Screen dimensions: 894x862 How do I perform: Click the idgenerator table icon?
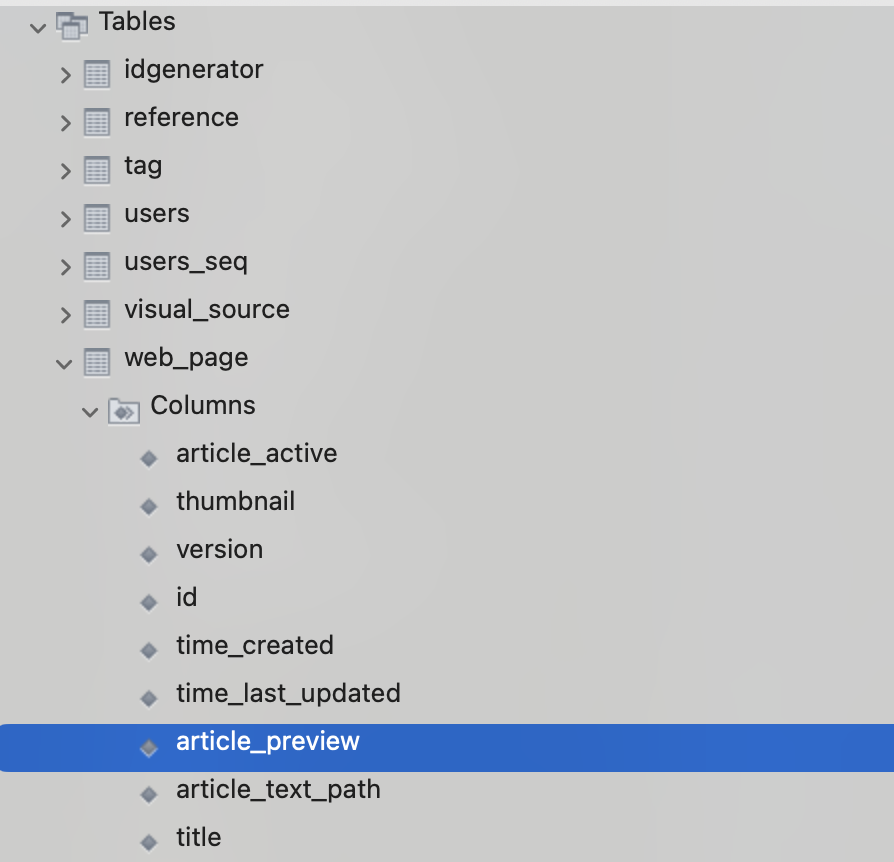97,74
